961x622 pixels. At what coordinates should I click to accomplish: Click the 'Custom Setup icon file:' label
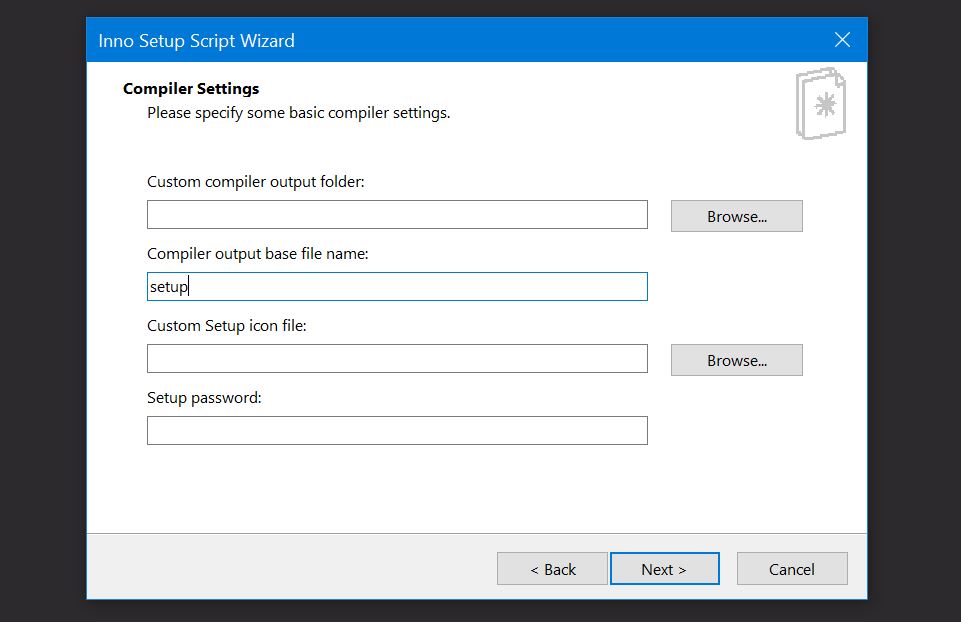pos(227,326)
